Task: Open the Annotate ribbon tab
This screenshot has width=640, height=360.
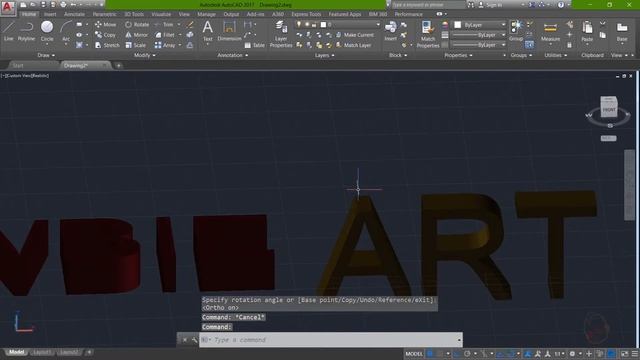Action: tap(74, 14)
